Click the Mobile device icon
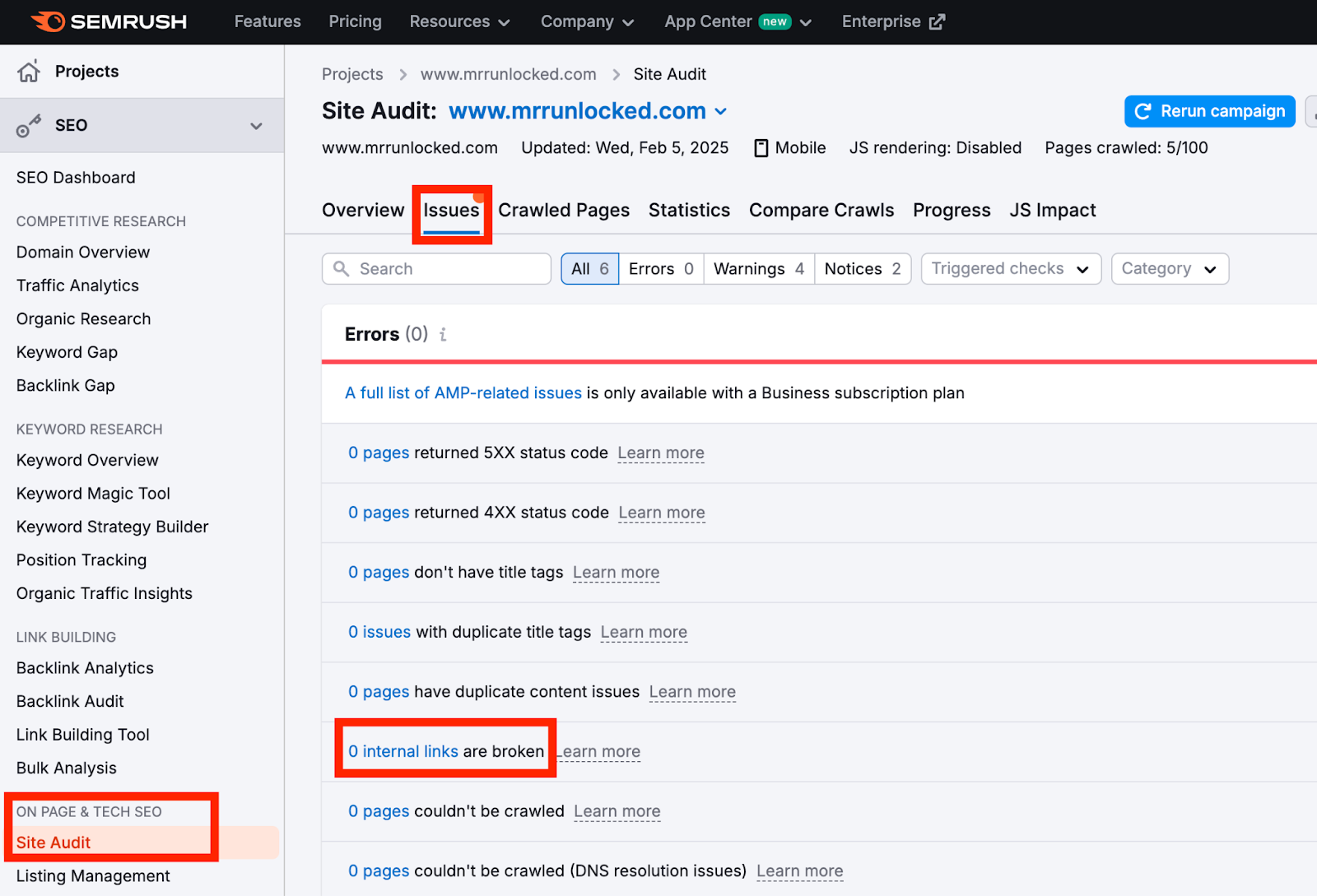The height and width of the screenshot is (896, 1317). click(x=761, y=148)
